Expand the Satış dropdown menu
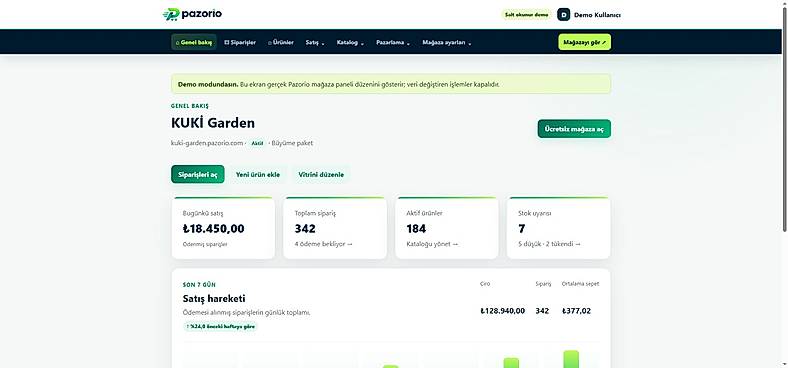Viewport: 788px width, 368px height. click(x=315, y=43)
